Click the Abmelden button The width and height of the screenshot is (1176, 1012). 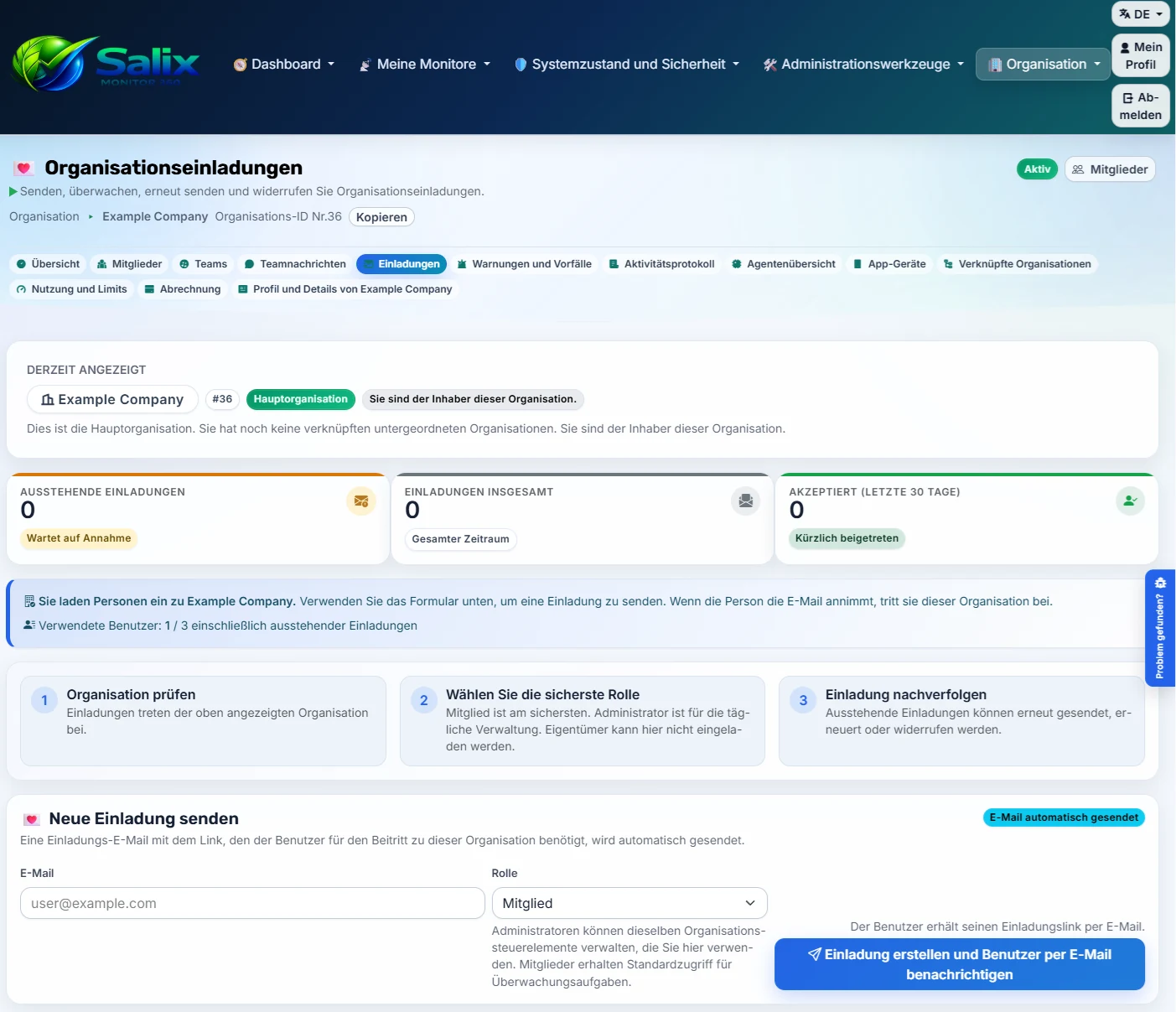click(1141, 106)
